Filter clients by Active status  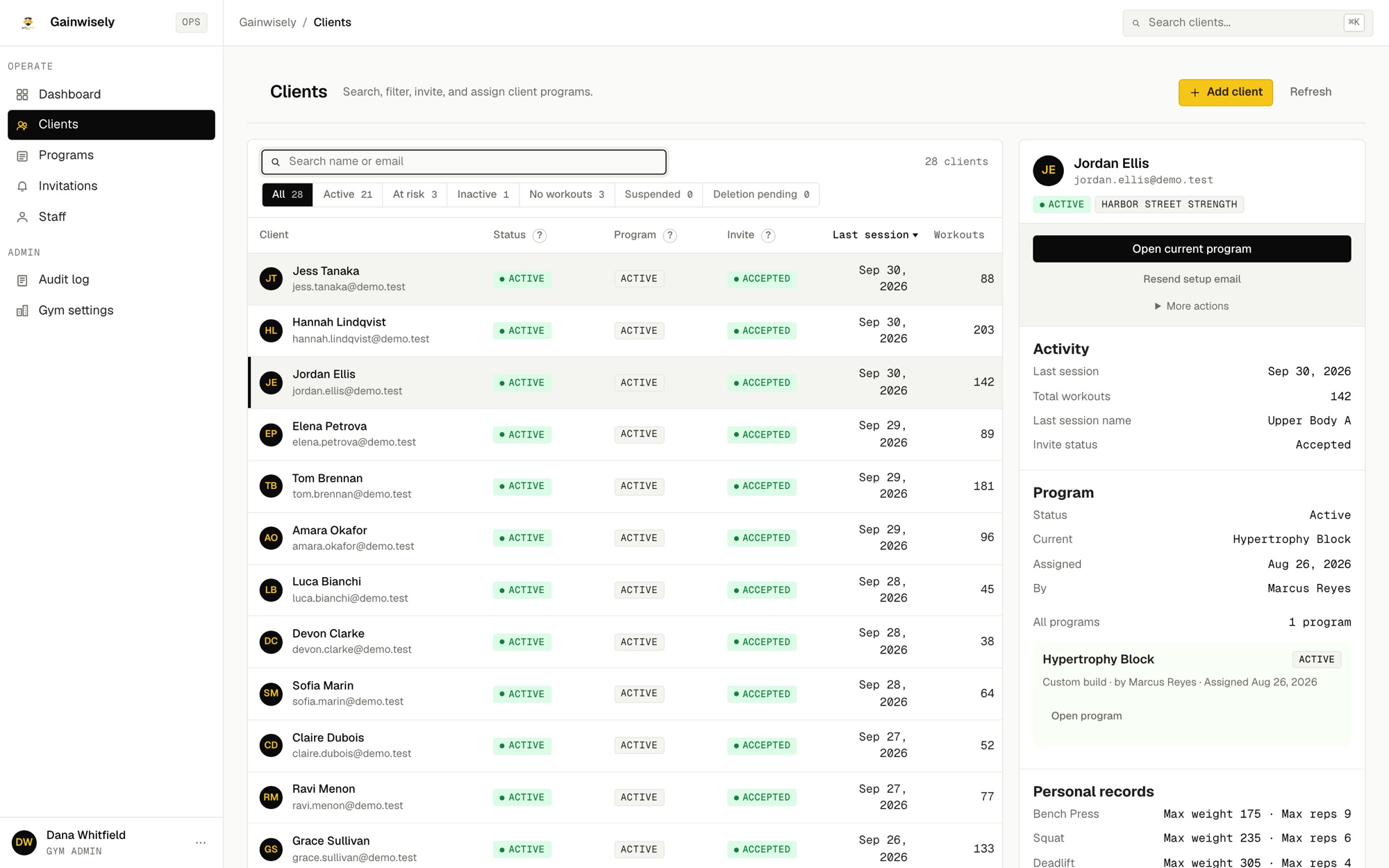[x=347, y=194]
